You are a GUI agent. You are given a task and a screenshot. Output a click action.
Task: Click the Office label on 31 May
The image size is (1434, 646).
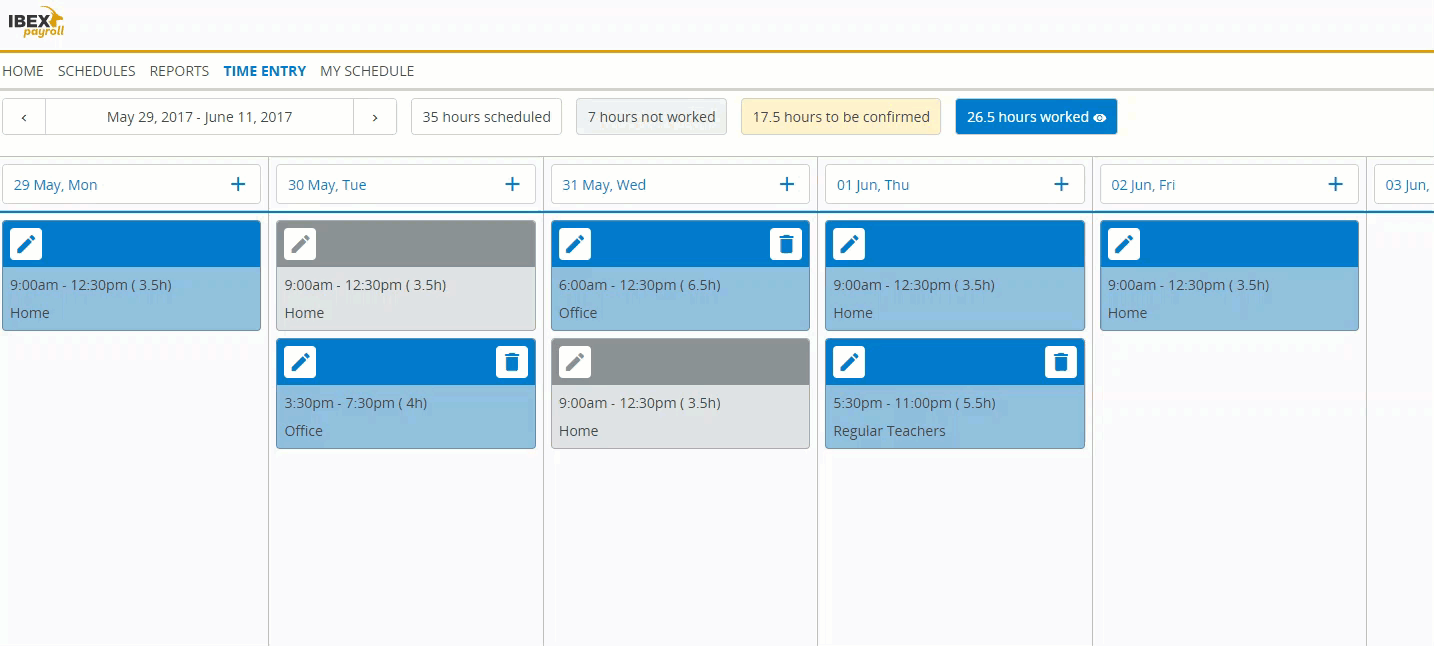tap(578, 313)
